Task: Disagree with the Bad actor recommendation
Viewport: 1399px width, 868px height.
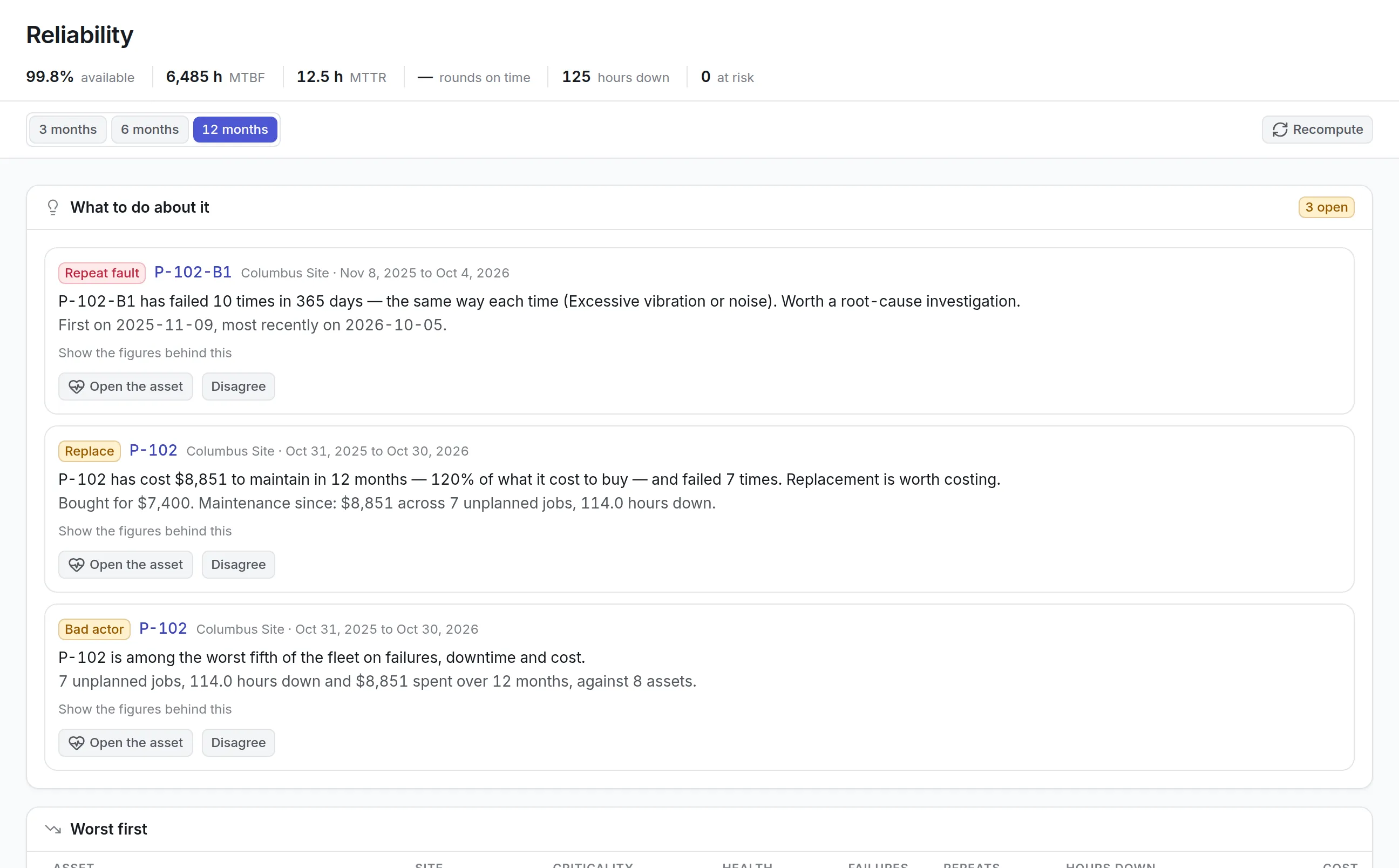Action: [238, 742]
